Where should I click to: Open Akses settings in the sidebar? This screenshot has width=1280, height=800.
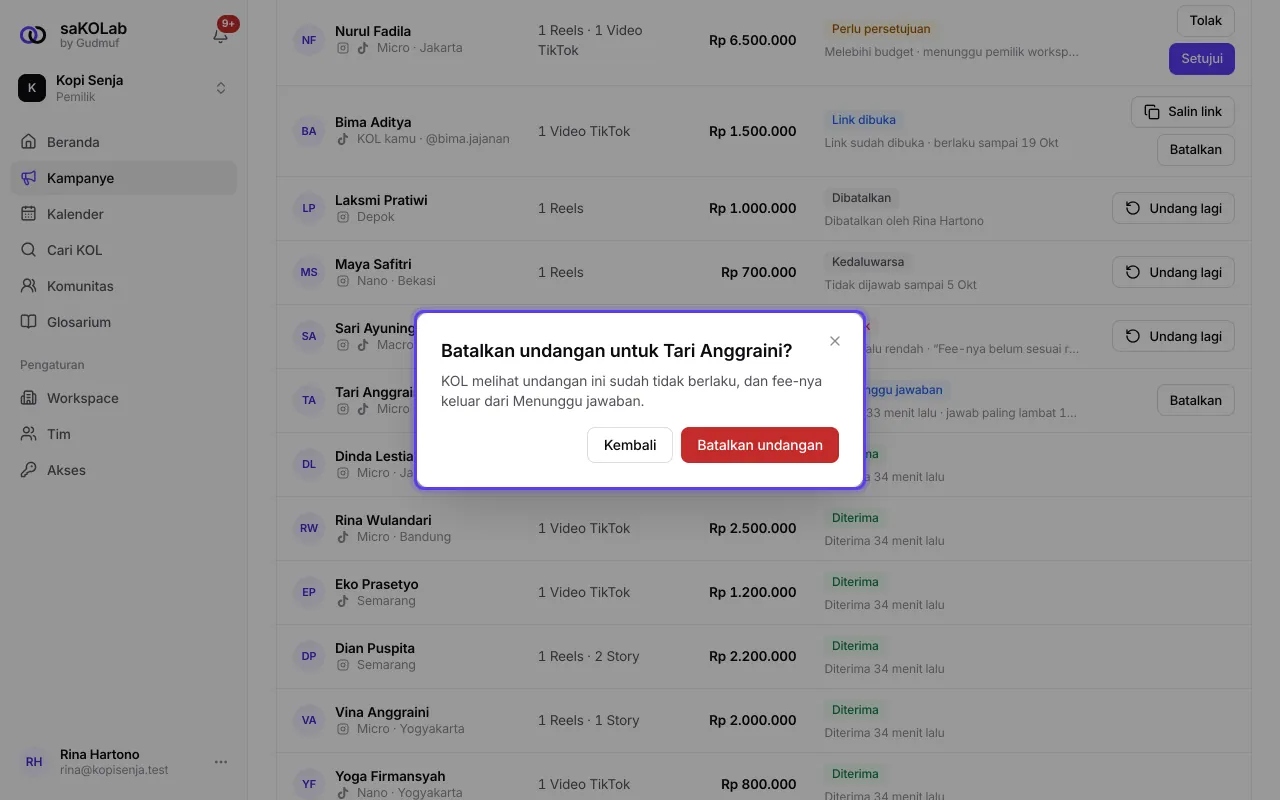(123, 470)
